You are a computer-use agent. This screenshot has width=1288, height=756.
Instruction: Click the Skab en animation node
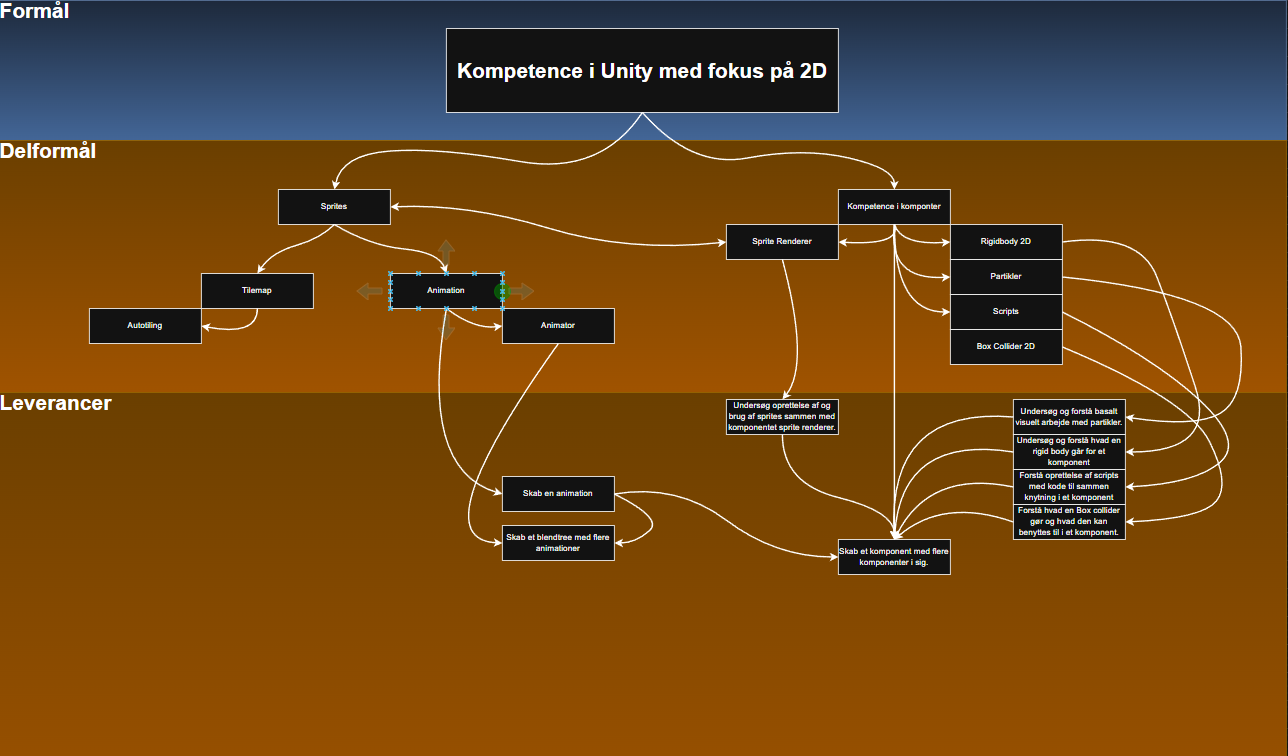[x=558, y=493]
